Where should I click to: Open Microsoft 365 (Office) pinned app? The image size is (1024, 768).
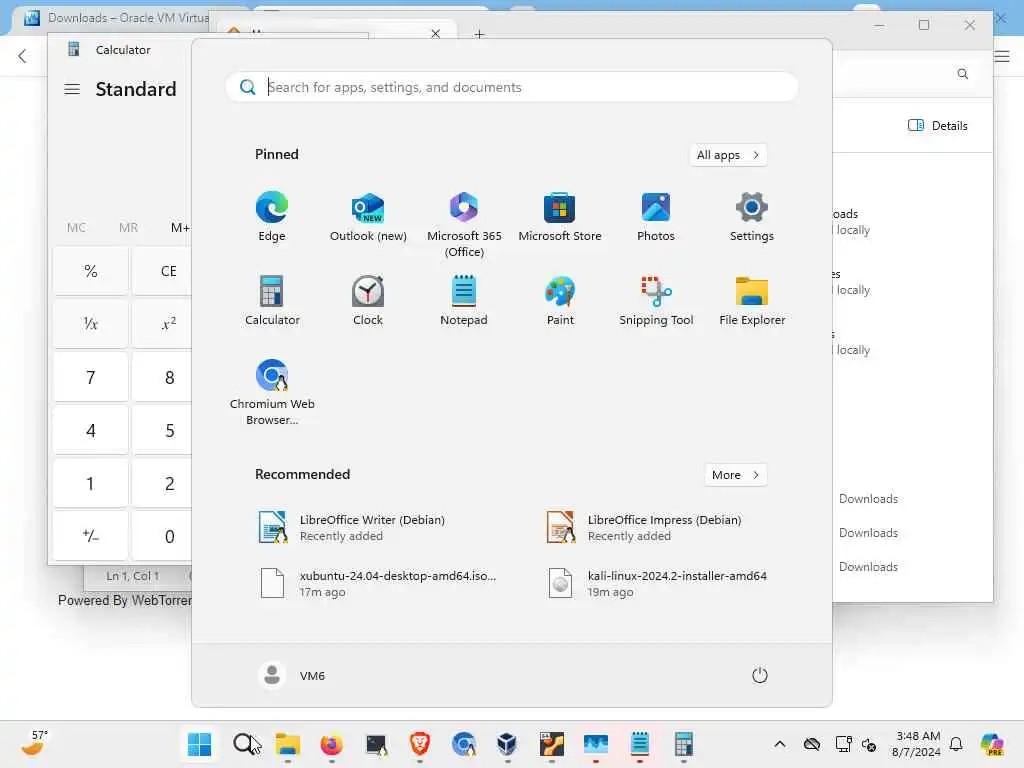[x=464, y=225]
